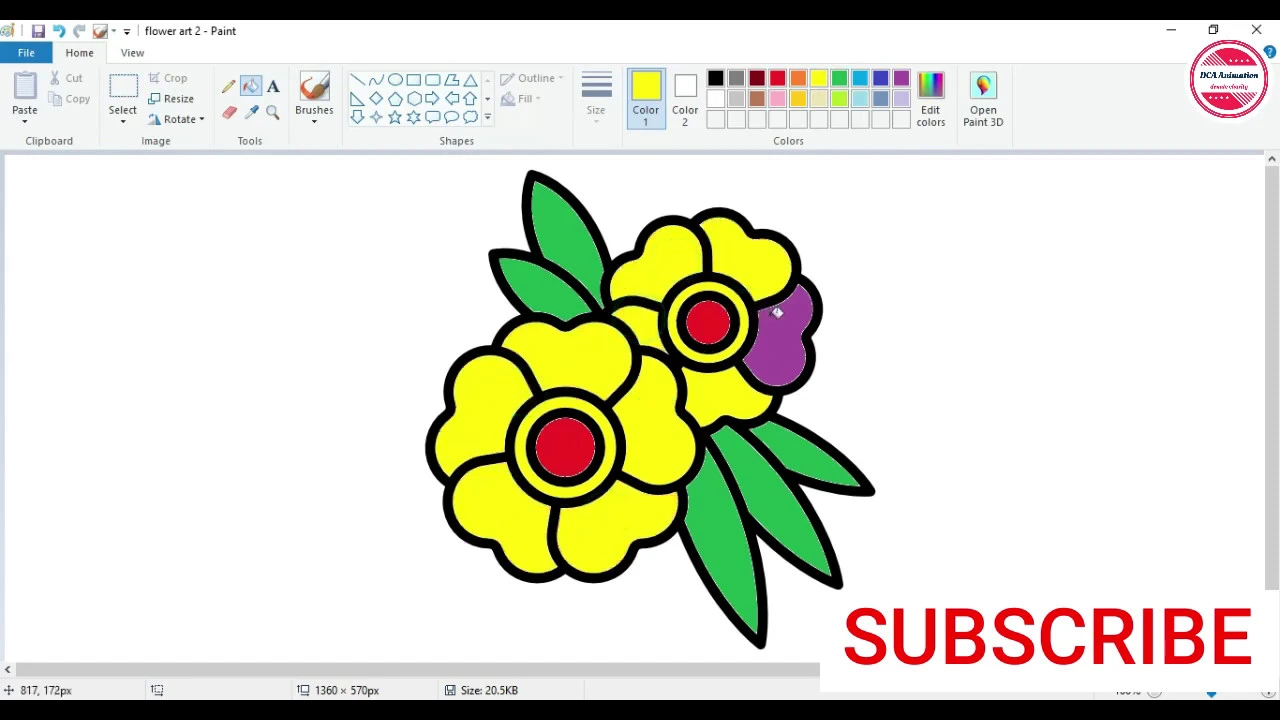This screenshot has width=1280, height=720.
Task: Choose the Line shape
Action: point(357,80)
